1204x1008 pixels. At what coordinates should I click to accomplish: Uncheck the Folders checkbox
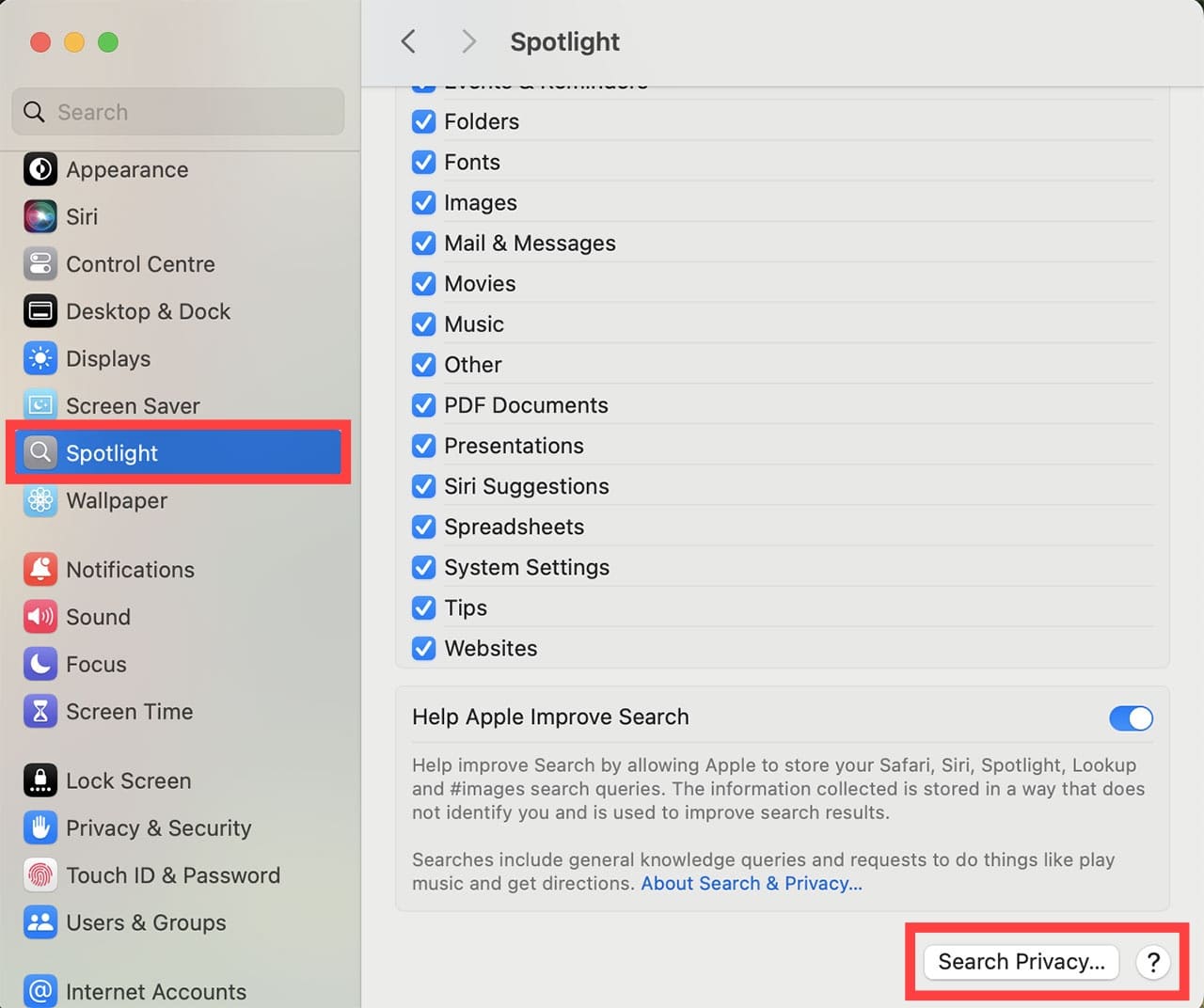pyautogui.click(x=424, y=121)
